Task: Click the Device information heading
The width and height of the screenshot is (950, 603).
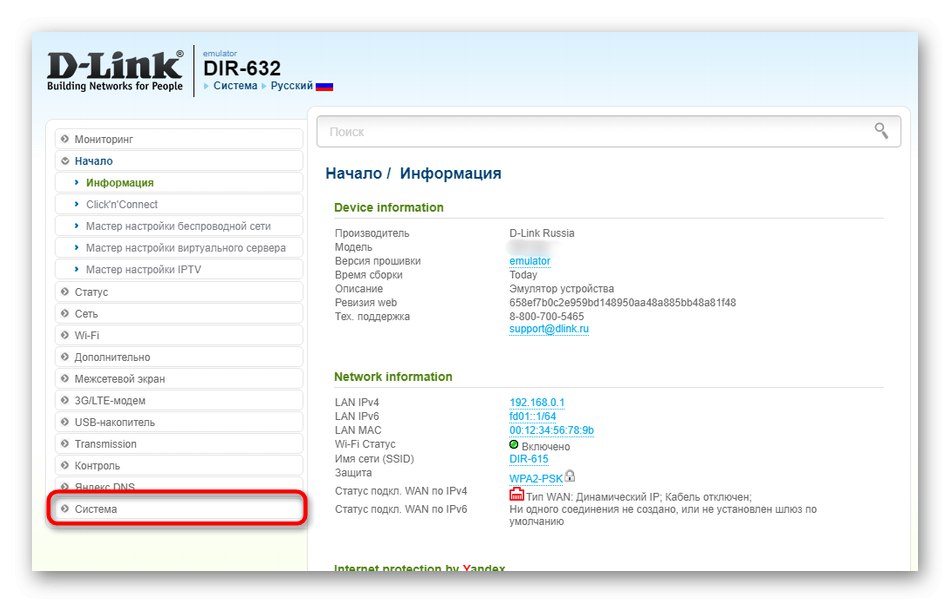Action: 389,207
